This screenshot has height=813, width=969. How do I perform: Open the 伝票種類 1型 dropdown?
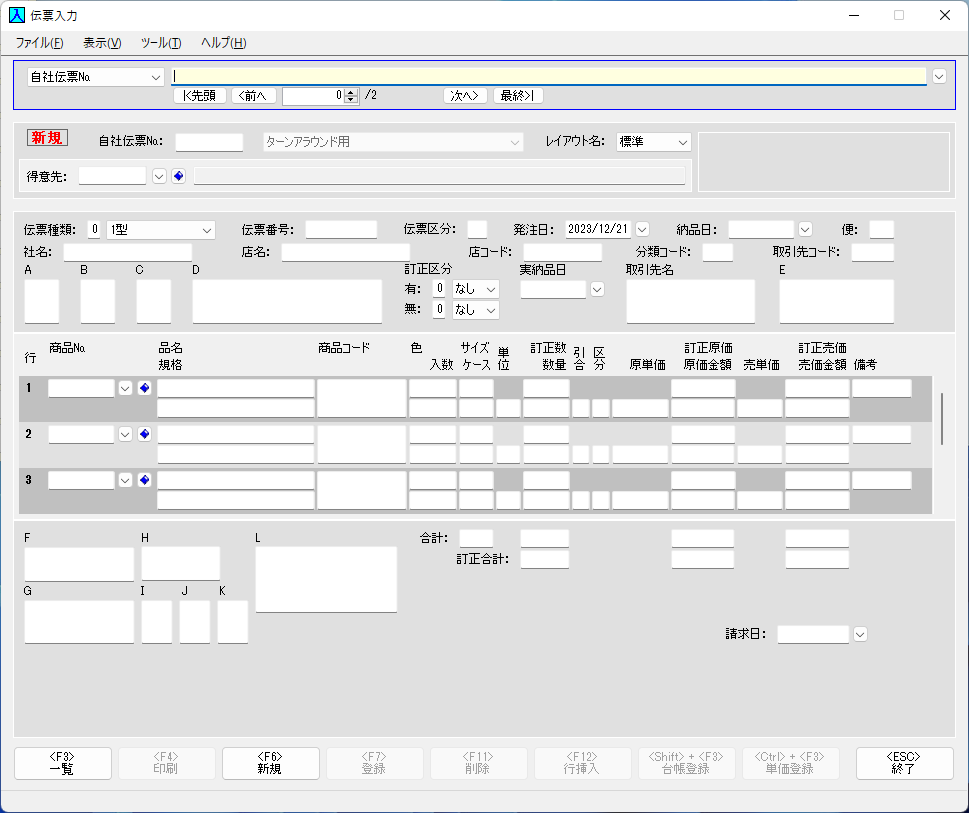[x=161, y=230]
